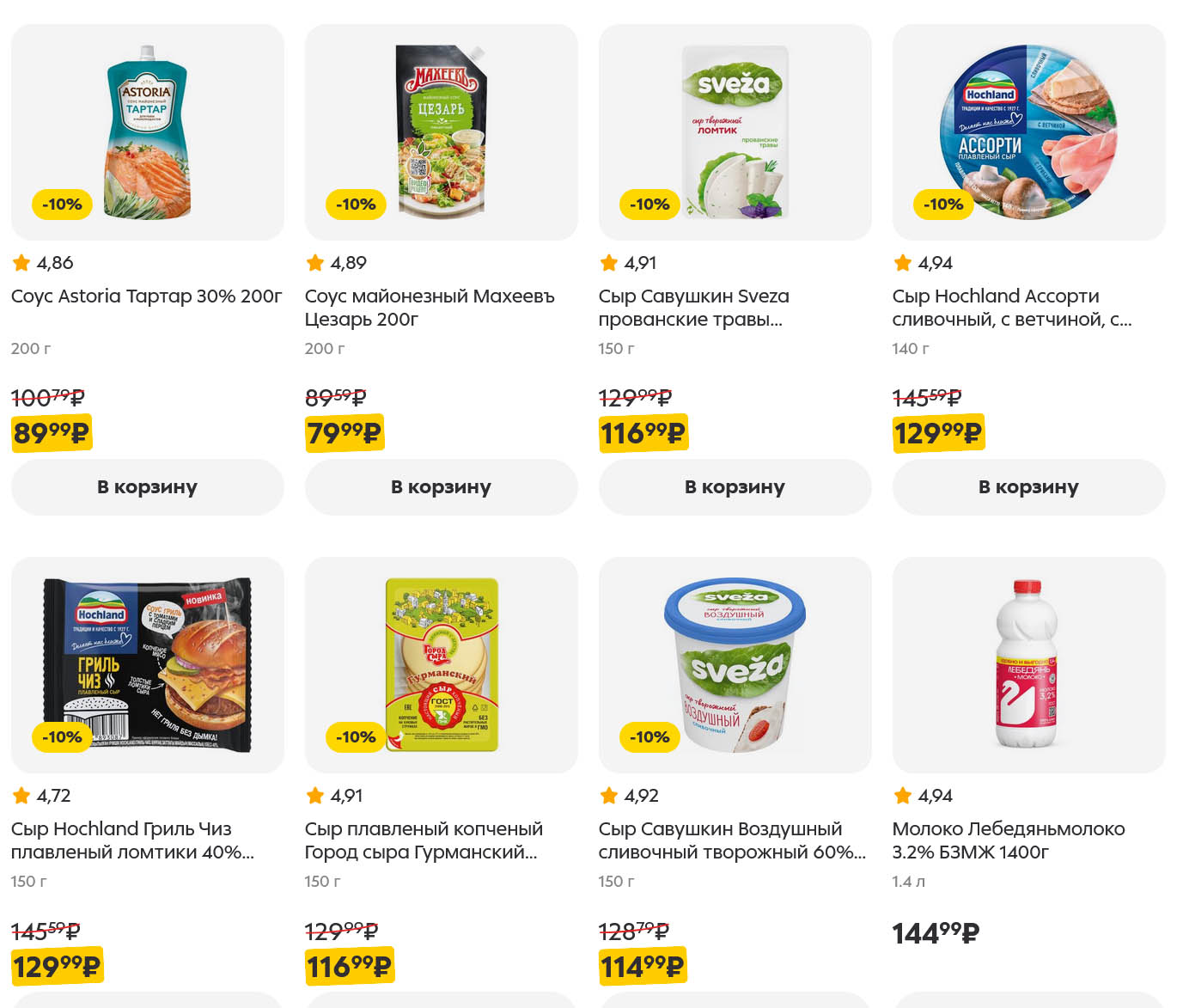Add Махеевъ Цезарь sauce to cart
This screenshot has height=1008, width=1189.
tap(441, 487)
